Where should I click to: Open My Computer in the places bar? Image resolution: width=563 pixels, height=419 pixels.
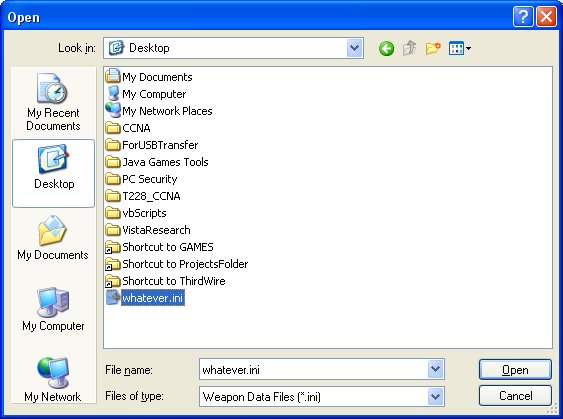(x=53, y=309)
